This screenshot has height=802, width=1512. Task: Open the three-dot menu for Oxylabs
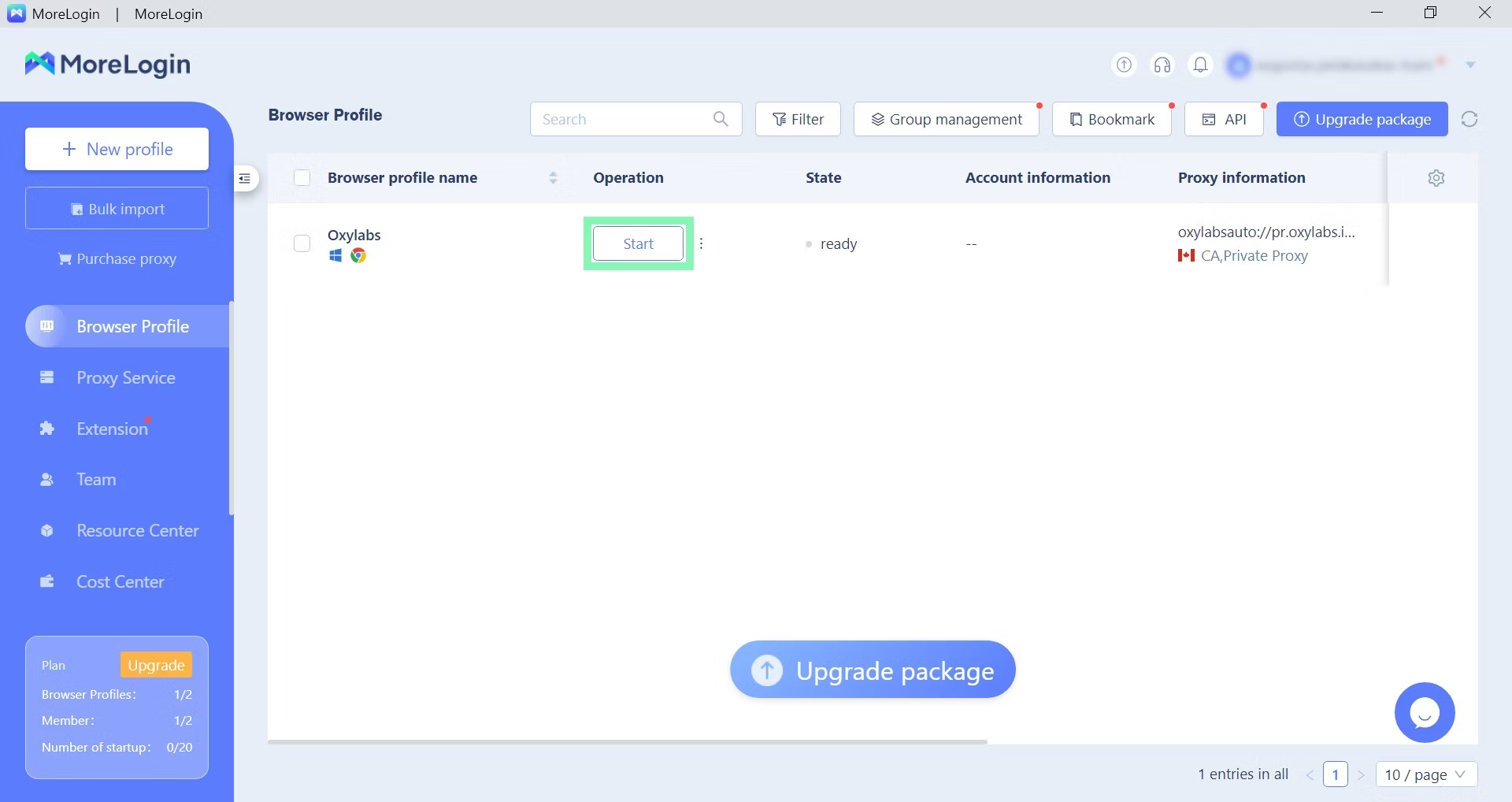point(701,243)
